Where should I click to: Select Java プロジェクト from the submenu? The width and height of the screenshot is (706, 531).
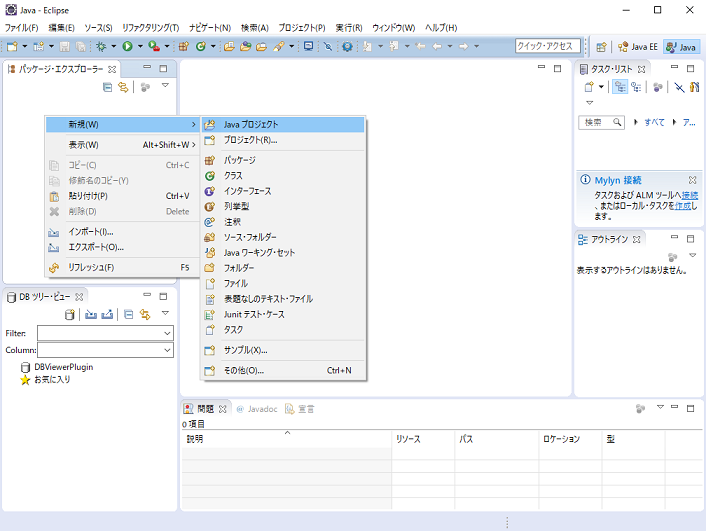(283, 124)
